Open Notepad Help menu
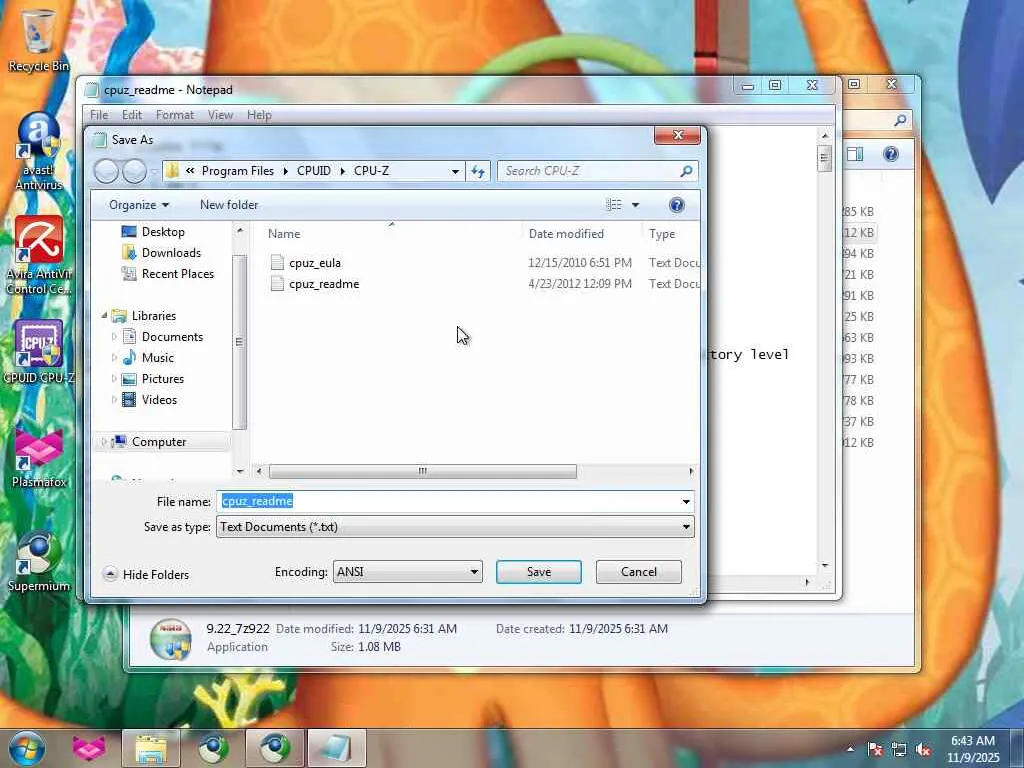Viewport: 1024px width, 768px height. point(259,115)
